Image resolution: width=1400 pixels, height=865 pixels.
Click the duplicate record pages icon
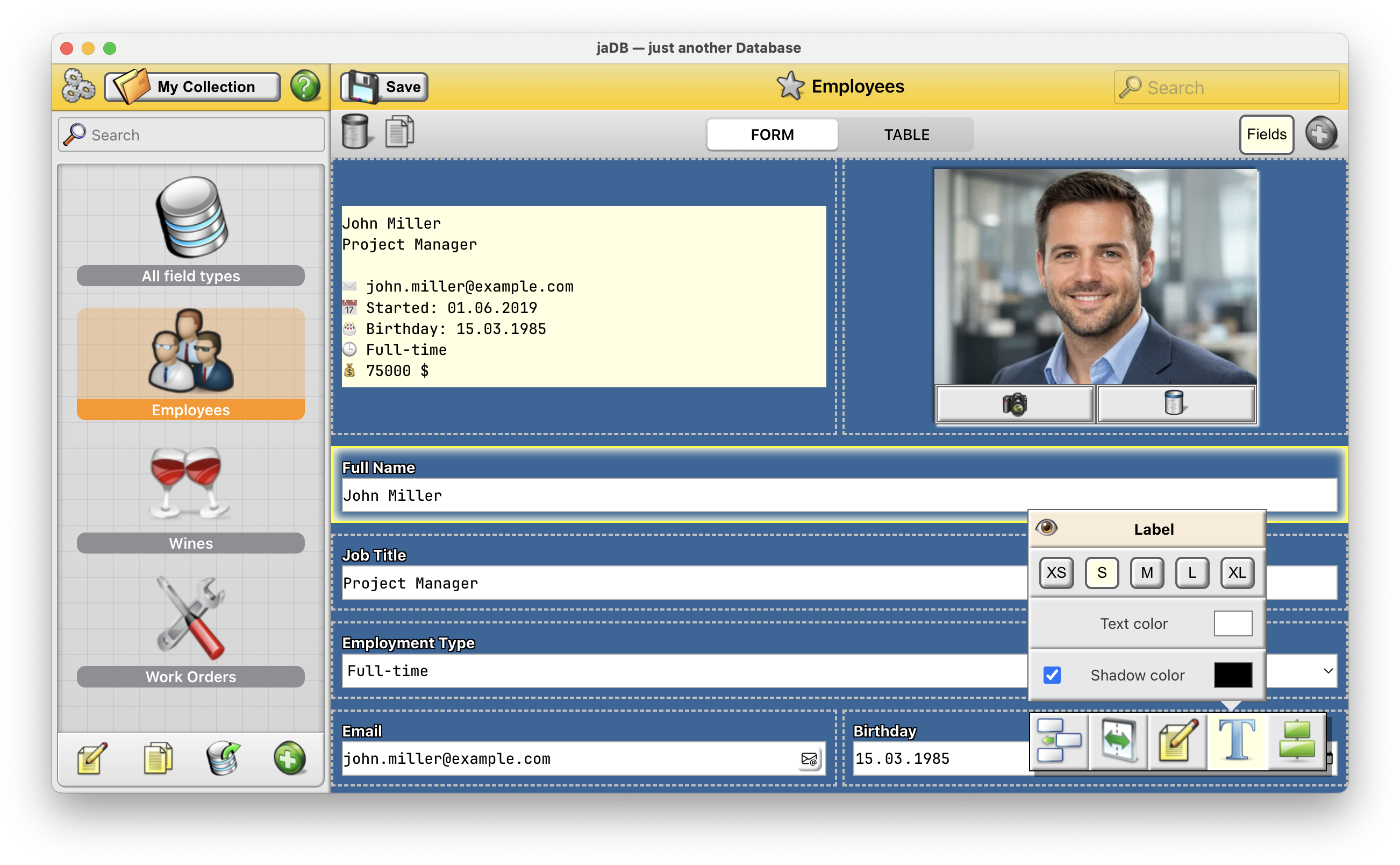pyautogui.click(x=399, y=132)
